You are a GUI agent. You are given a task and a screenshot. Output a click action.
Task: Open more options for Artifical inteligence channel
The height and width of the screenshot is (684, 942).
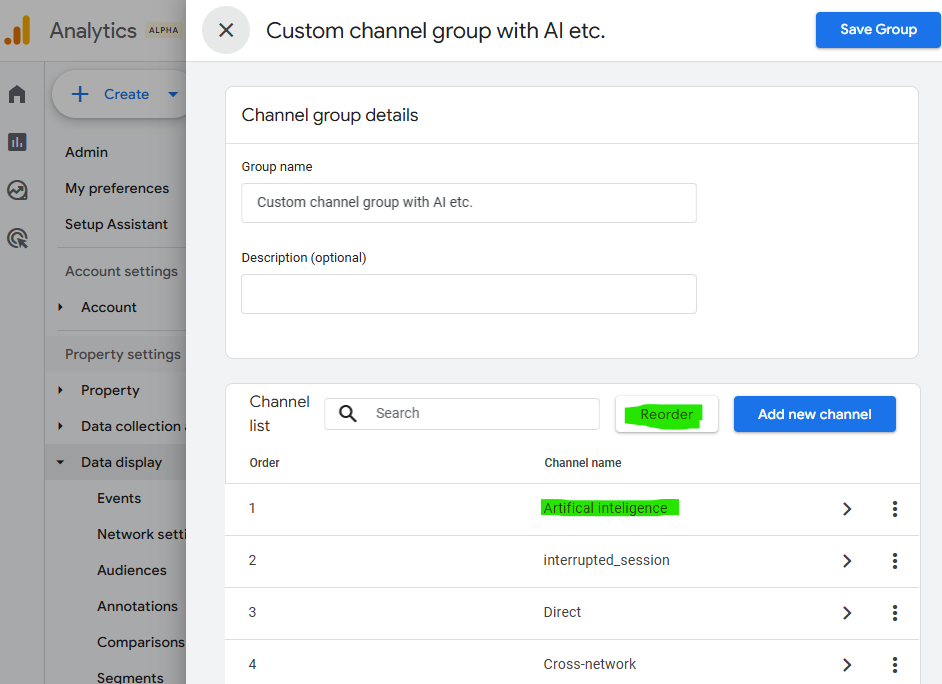pyautogui.click(x=894, y=509)
